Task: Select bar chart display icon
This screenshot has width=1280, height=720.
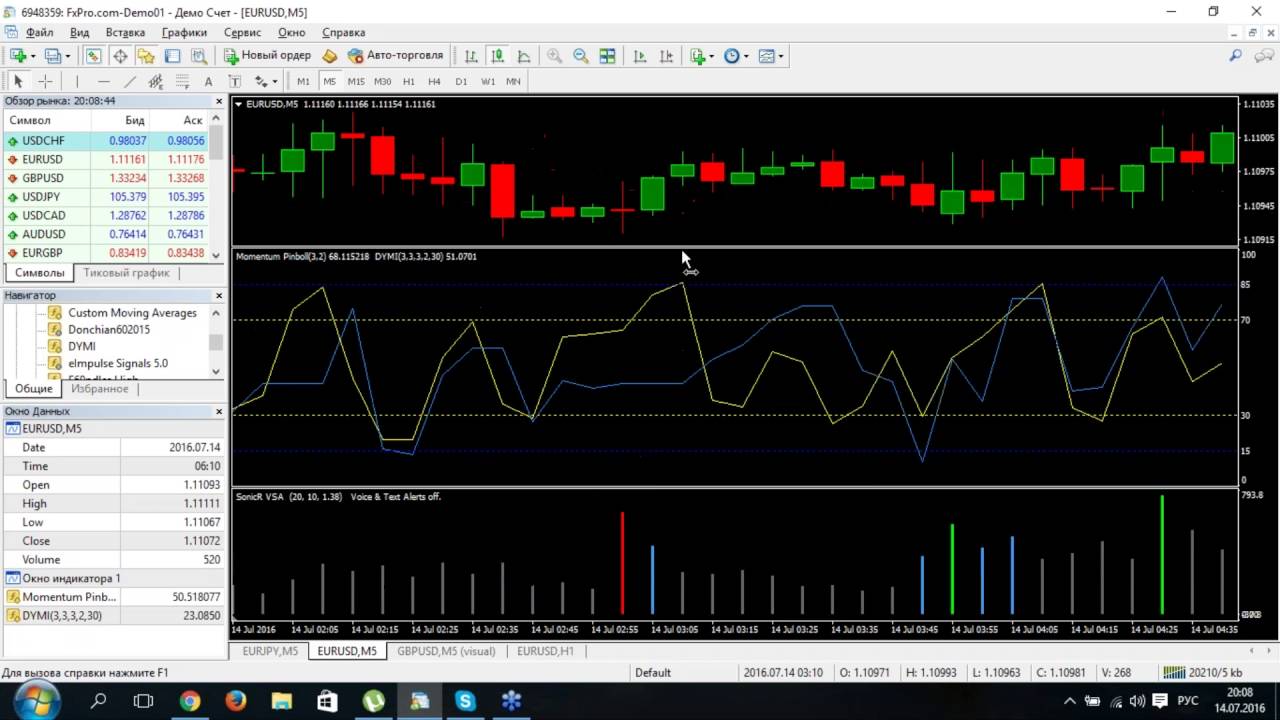Action: 471,56
